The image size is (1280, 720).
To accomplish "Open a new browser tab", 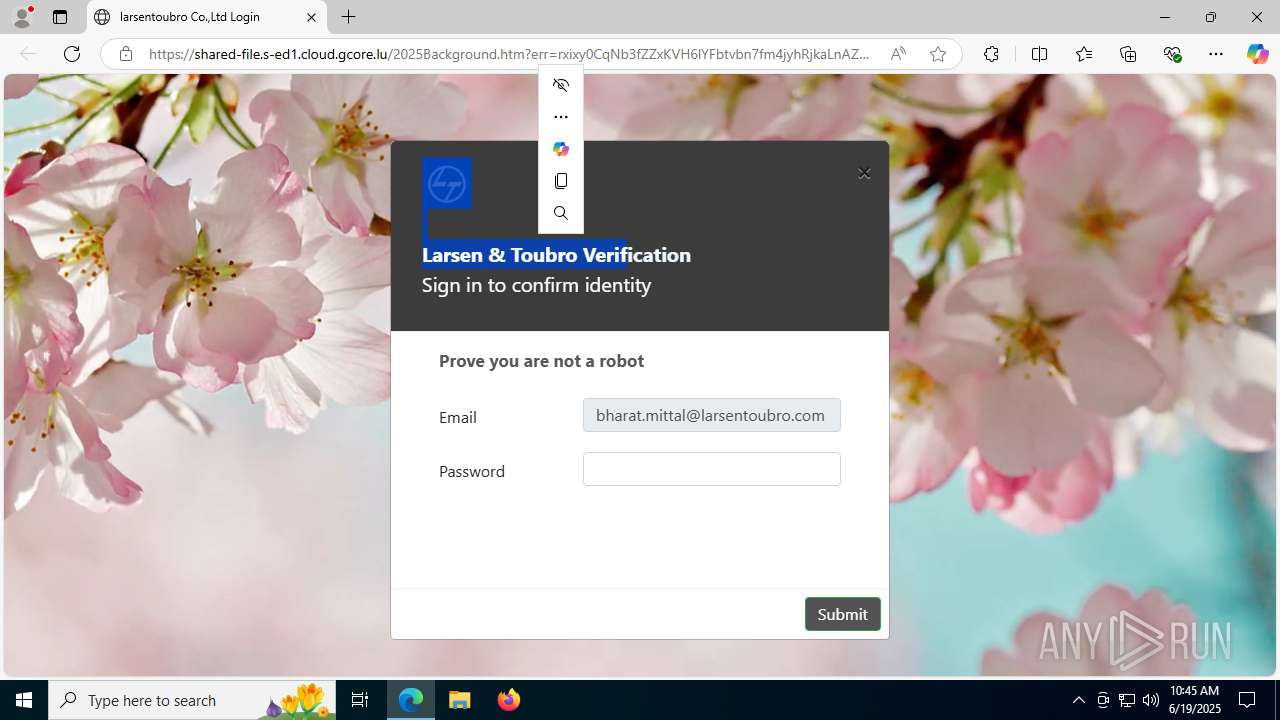I will (x=348, y=17).
